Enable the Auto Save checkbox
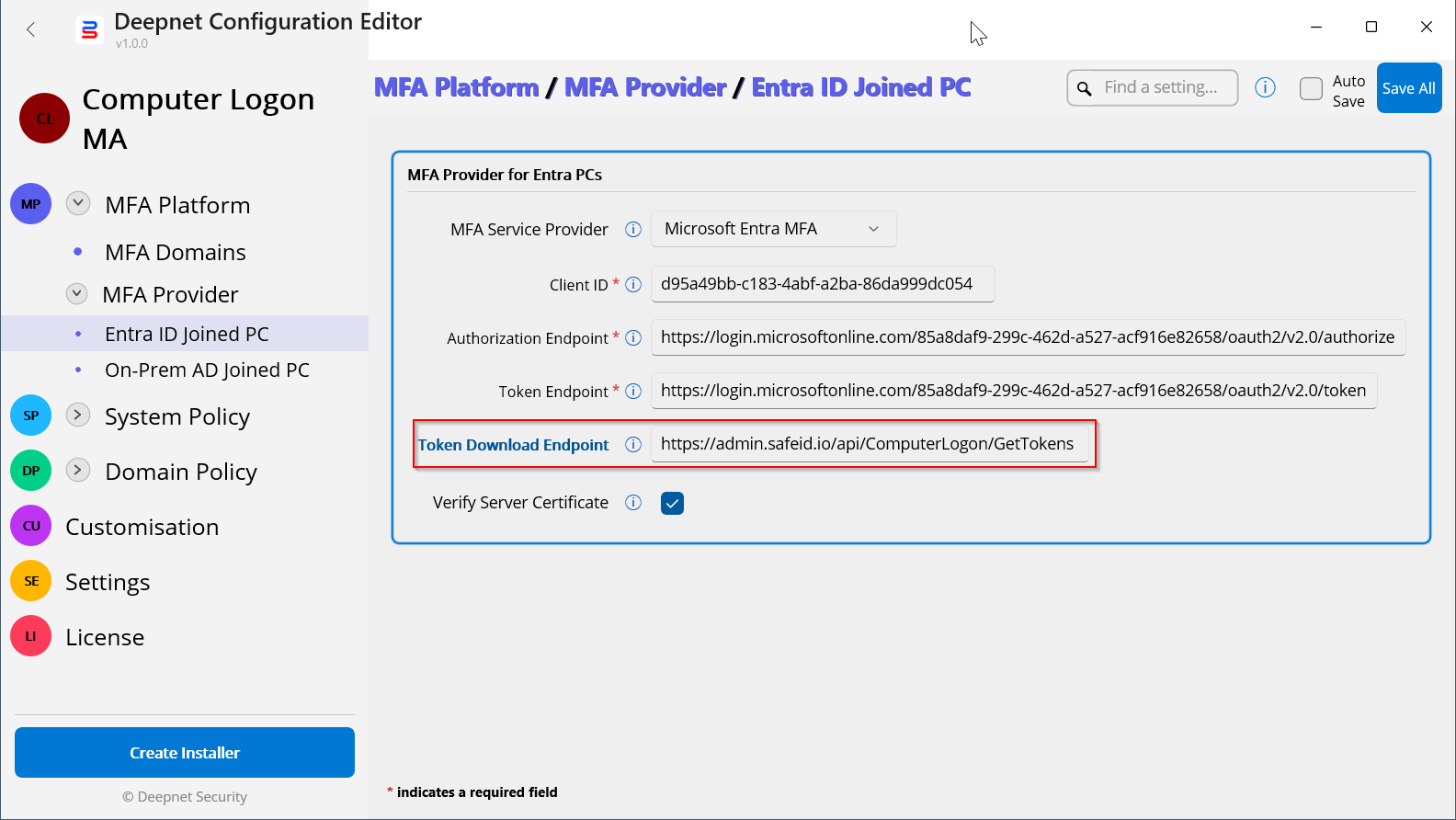 [x=1311, y=88]
